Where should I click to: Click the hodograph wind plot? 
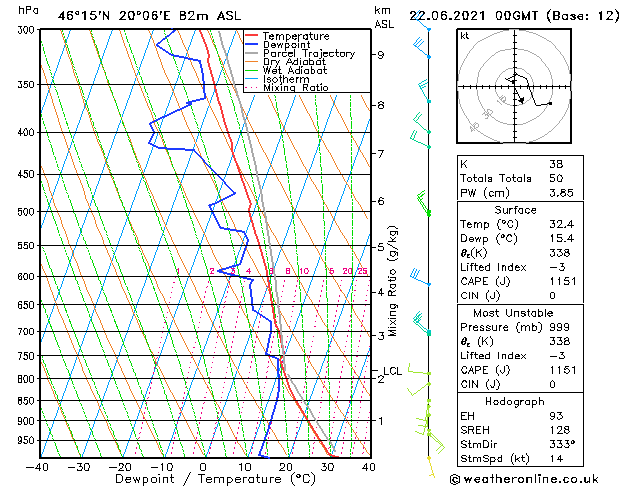click(x=514, y=86)
